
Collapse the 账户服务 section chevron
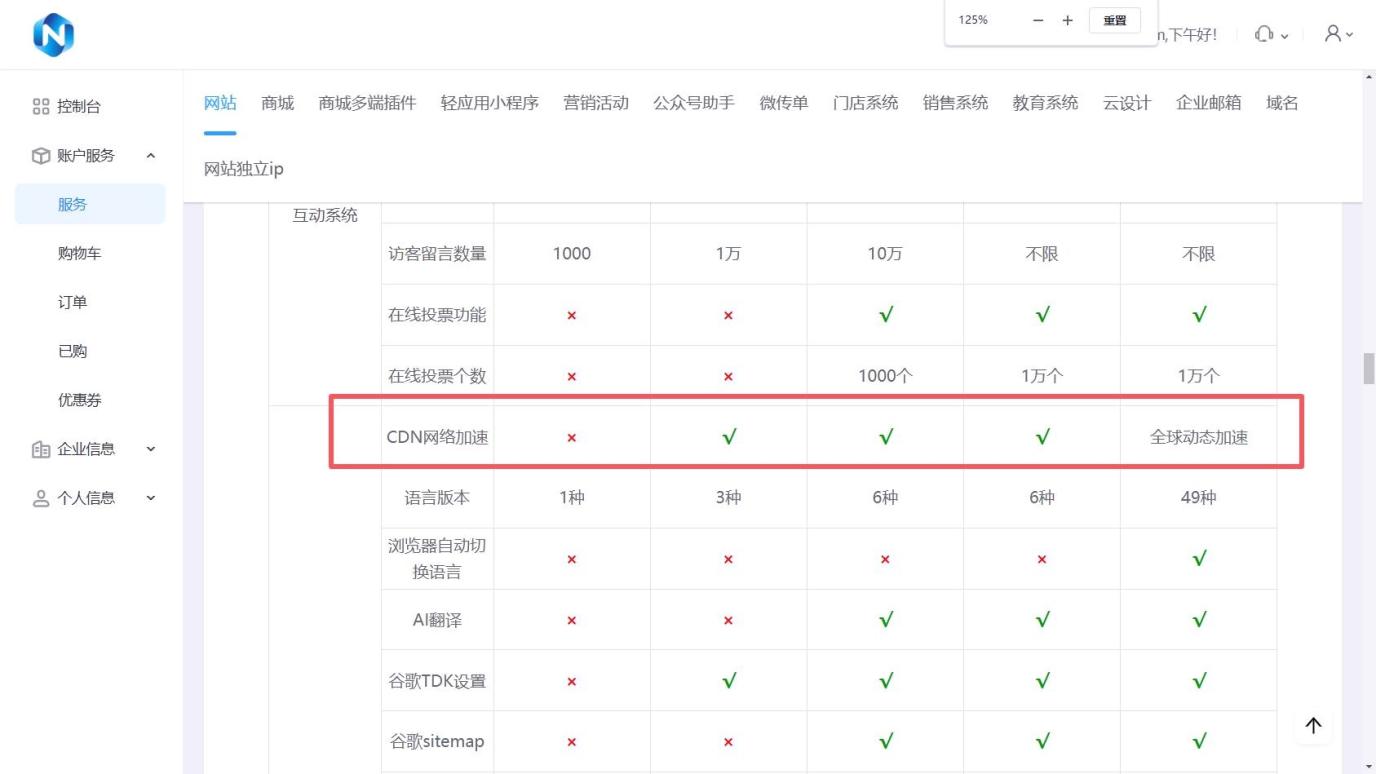[151, 156]
